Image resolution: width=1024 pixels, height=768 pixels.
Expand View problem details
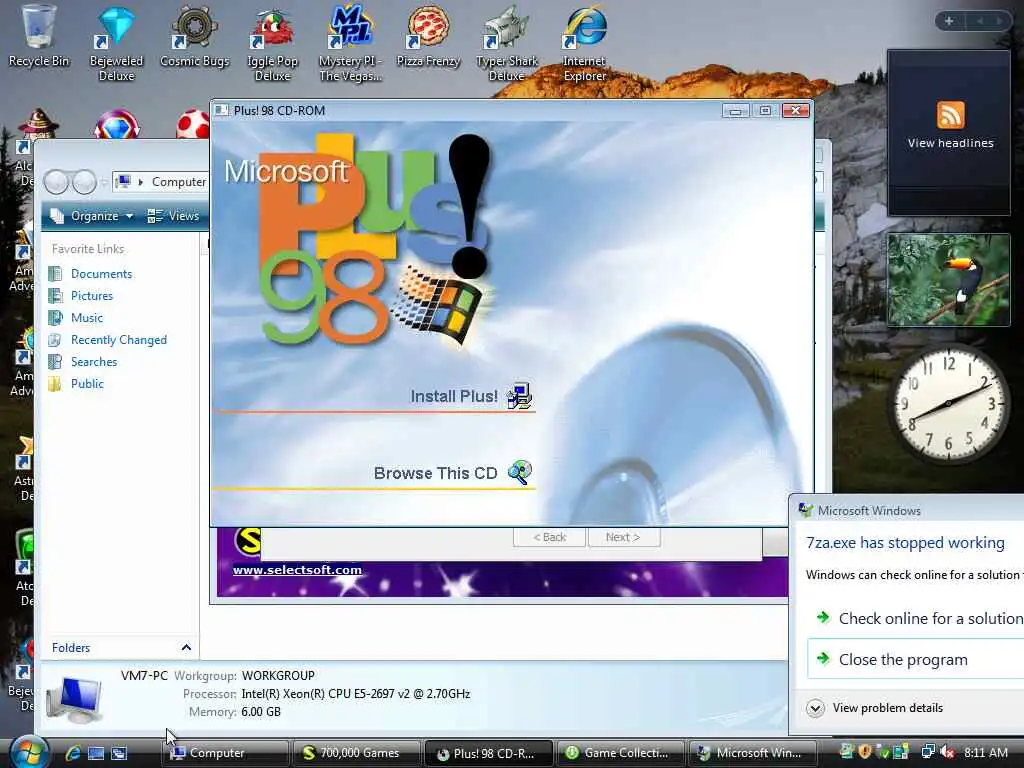click(x=875, y=708)
